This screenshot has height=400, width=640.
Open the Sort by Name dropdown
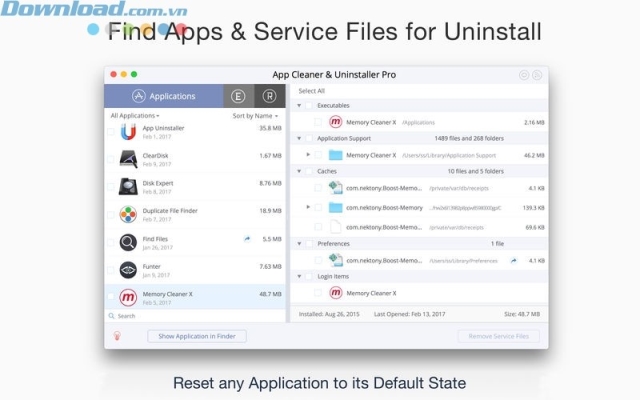[x=255, y=116]
